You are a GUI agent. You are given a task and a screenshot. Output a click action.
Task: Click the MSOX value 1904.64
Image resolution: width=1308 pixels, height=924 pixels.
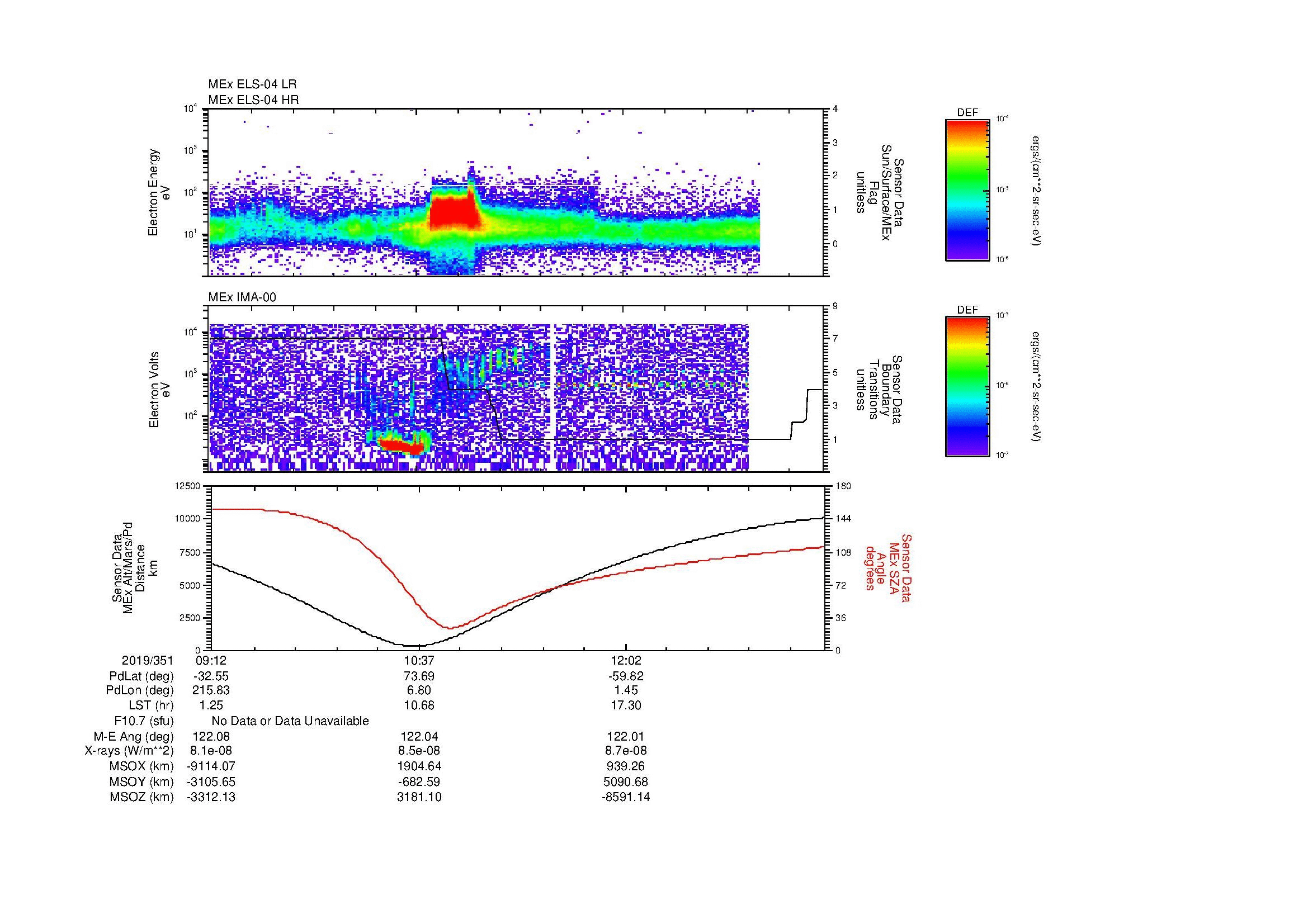[x=419, y=766]
